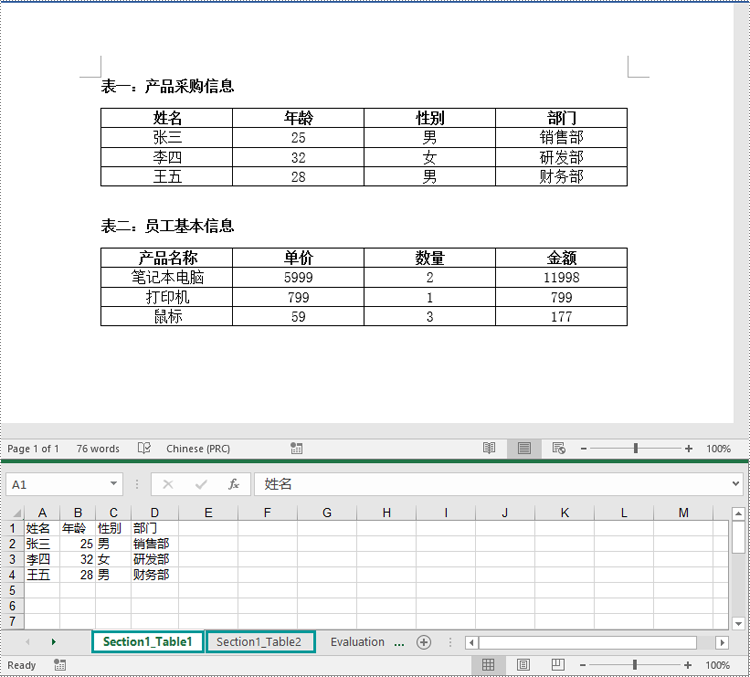Click Word zoom level 100%
750x677 pixels.
click(718, 449)
